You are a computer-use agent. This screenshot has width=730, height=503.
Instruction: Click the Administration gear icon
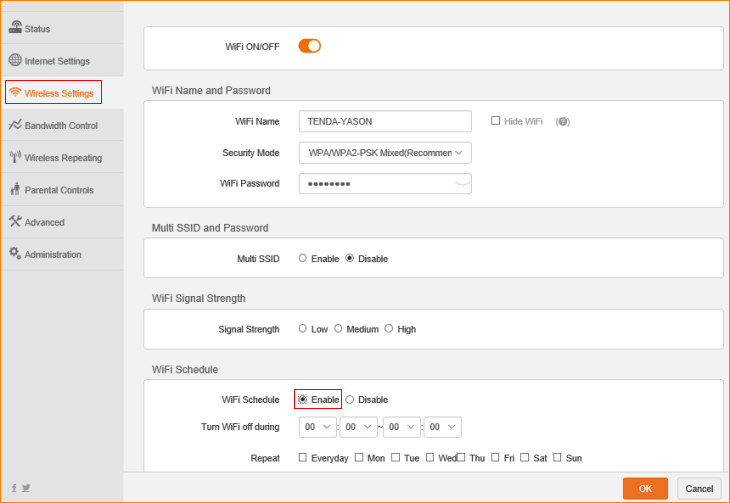click(x=15, y=253)
